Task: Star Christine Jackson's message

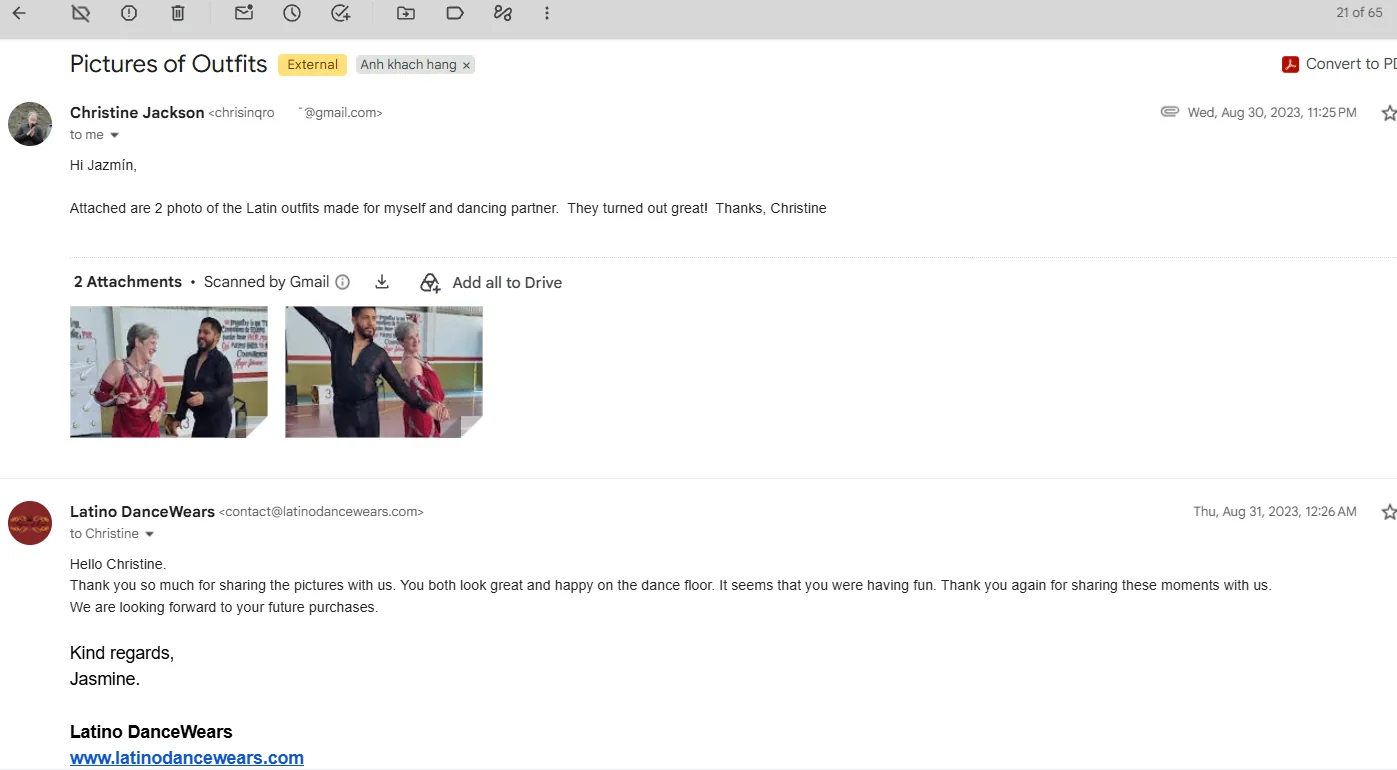Action: [x=1389, y=113]
